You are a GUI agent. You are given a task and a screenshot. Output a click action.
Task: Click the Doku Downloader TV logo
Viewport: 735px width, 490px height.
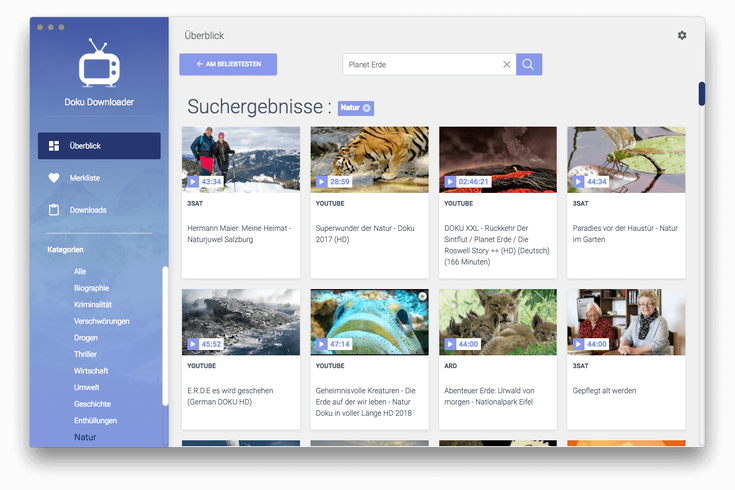pyautogui.click(x=99, y=63)
